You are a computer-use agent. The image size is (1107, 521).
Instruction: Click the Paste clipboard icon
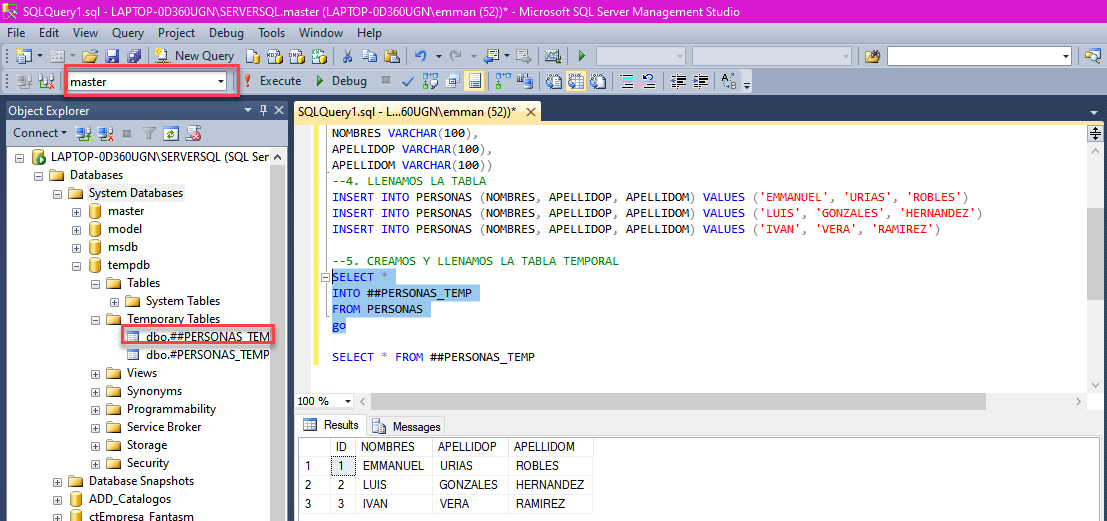(392, 56)
